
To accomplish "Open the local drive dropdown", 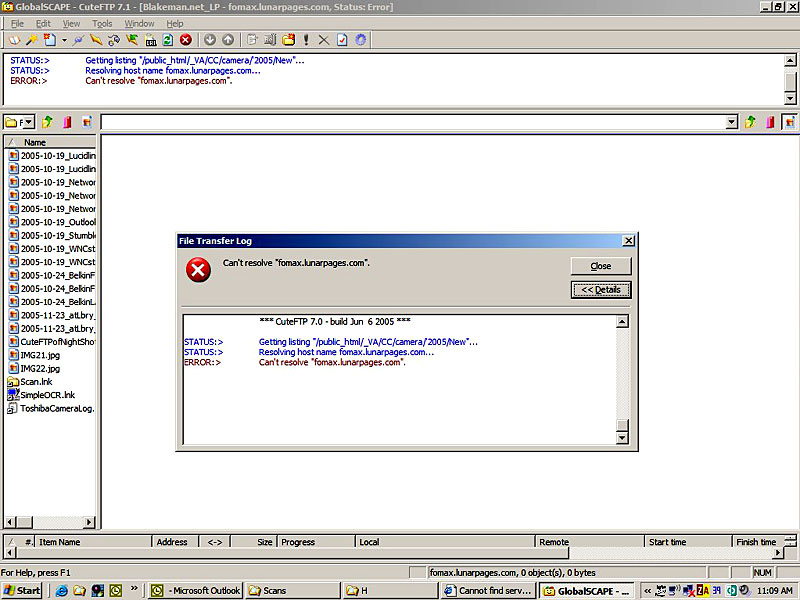I will [x=28, y=122].
